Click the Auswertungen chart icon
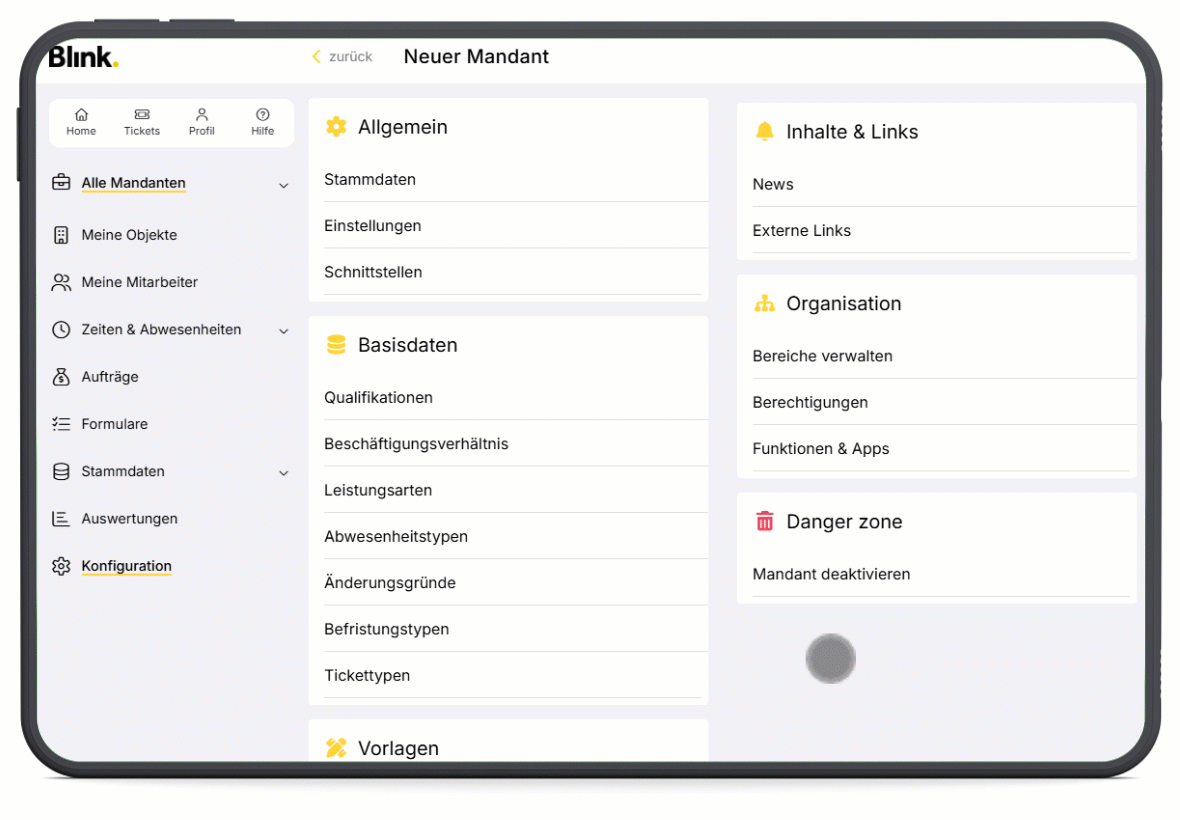This screenshot has height=820, width=1180. coord(61,519)
